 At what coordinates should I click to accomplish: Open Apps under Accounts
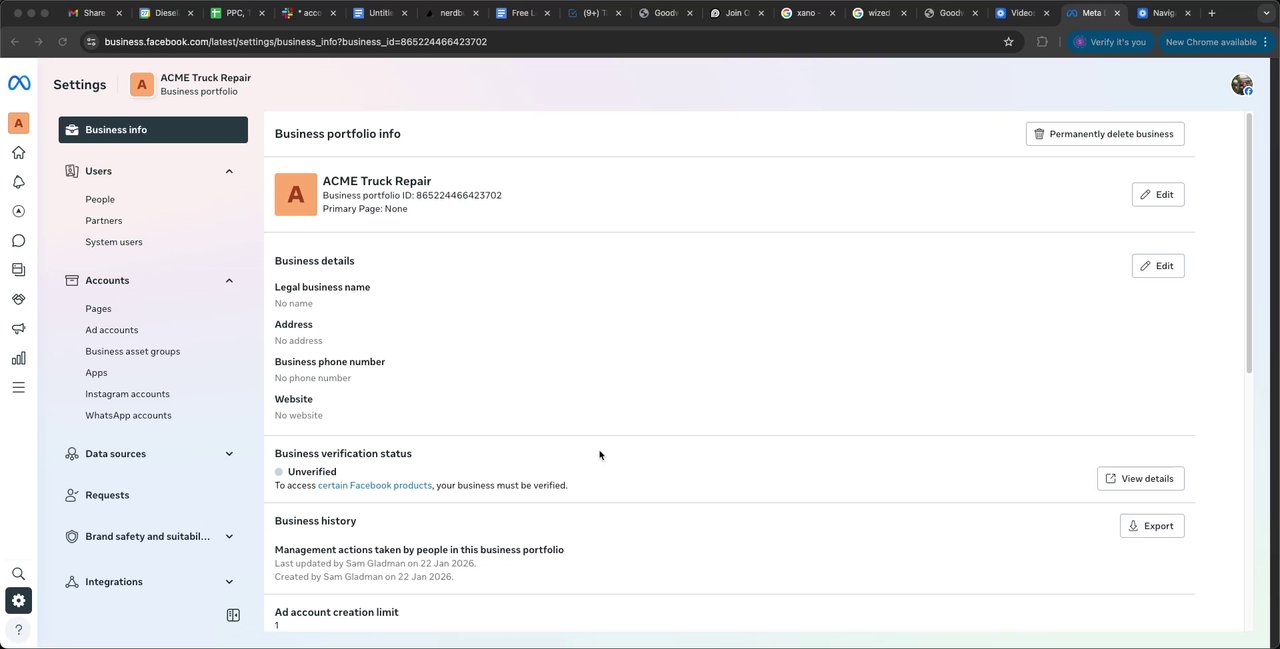[x=96, y=373]
